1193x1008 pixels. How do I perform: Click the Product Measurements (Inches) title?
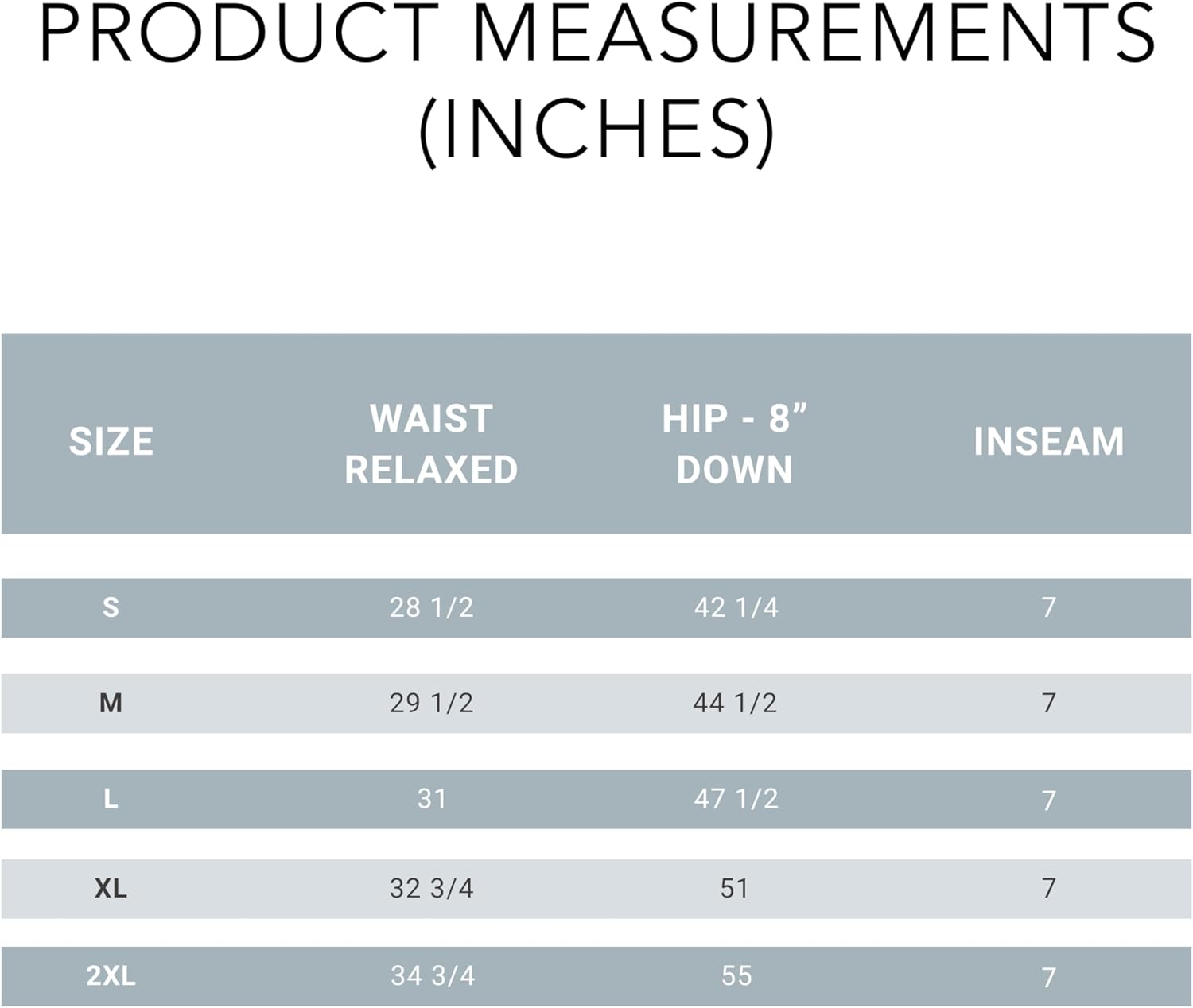pyautogui.click(x=596, y=83)
